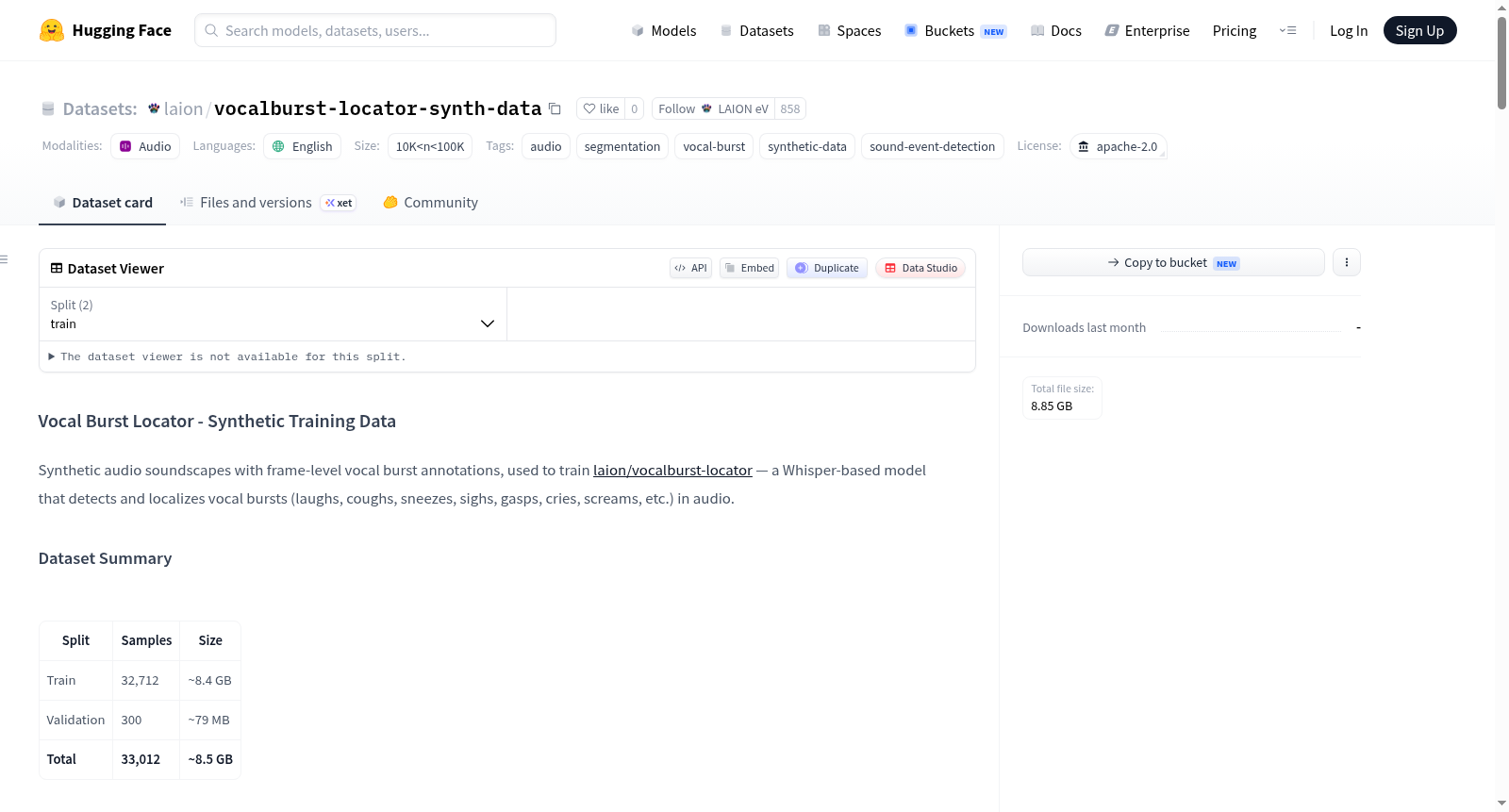Click the sound-event-detection tag
The height and width of the screenshot is (812, 1509).
[933, 146]
